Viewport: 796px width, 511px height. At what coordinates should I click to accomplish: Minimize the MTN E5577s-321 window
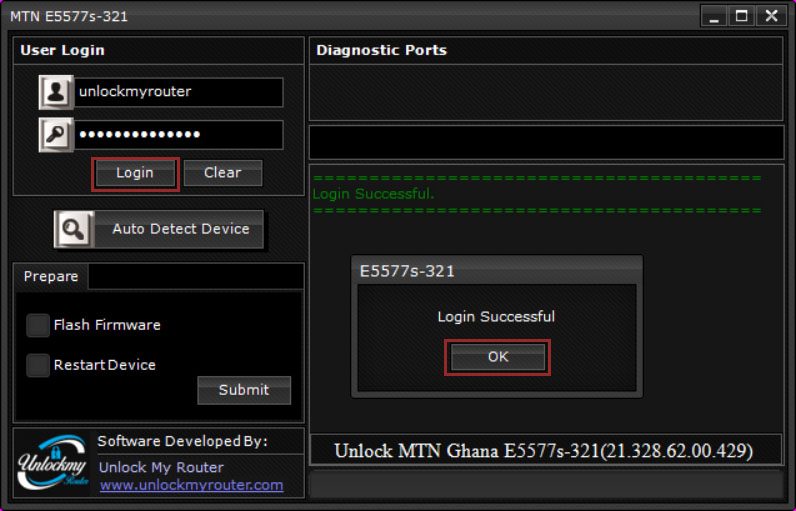[x=714, y=16]
